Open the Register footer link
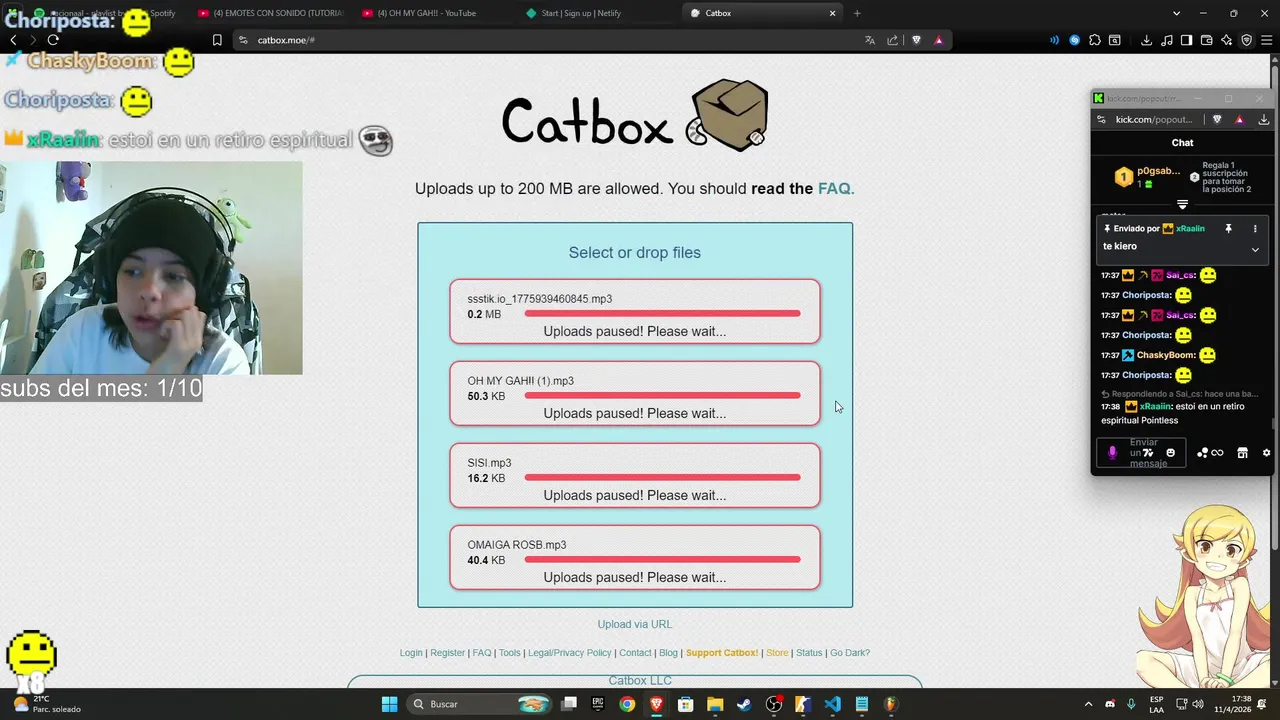The width and height of the screenshot is (1280, 720). coord(447,653)
